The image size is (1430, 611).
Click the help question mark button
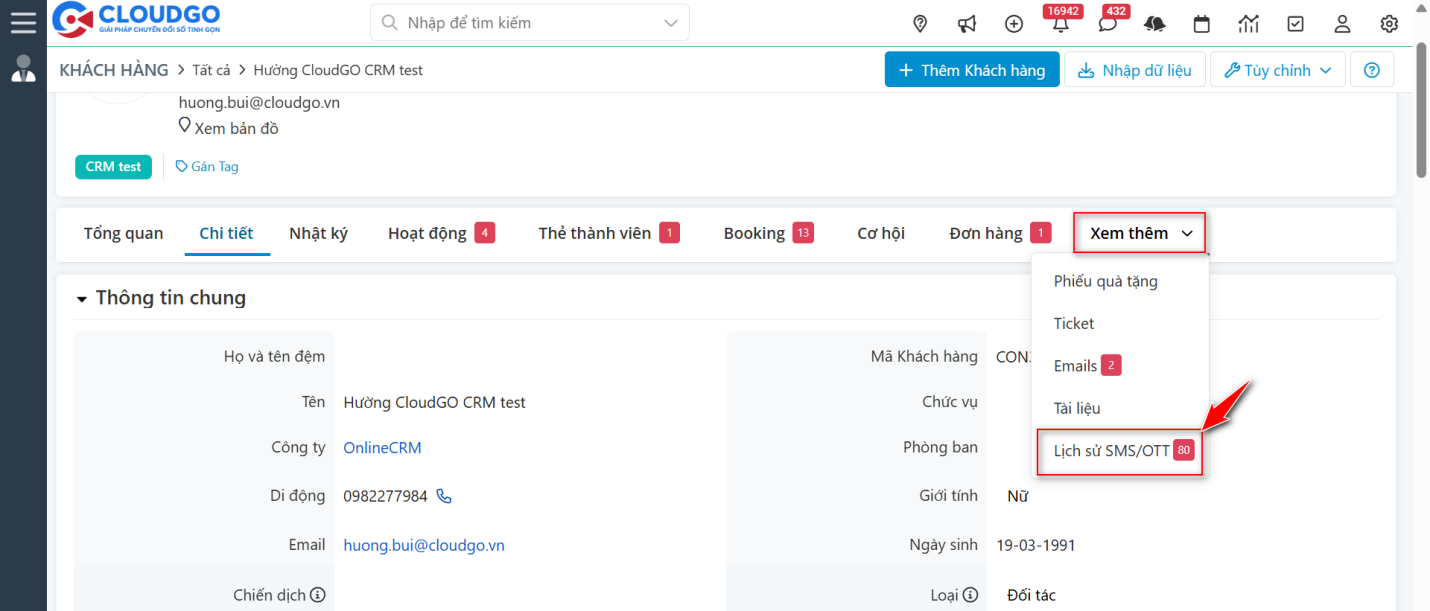1372,70
